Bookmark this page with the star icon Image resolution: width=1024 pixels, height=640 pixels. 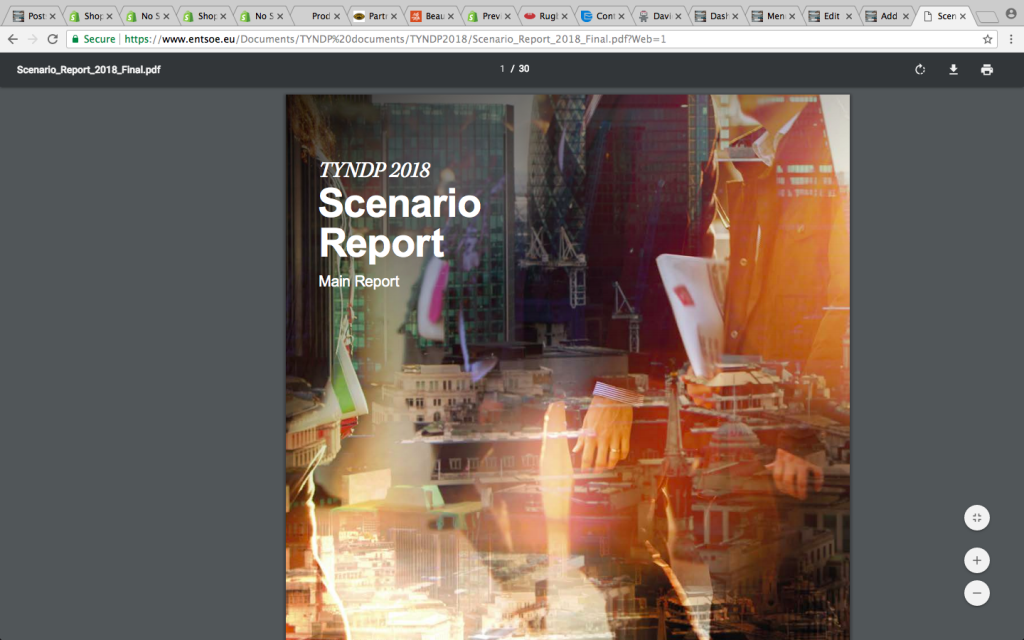[987, 39]
